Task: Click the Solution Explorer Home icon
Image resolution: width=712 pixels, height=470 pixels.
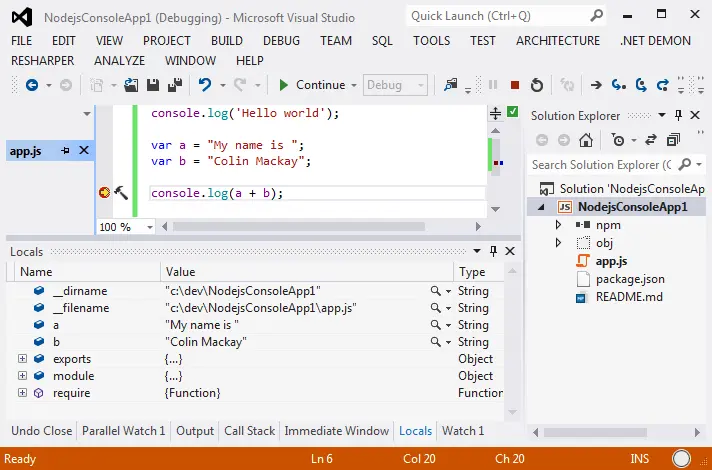Action: click(x=586, y=140)
